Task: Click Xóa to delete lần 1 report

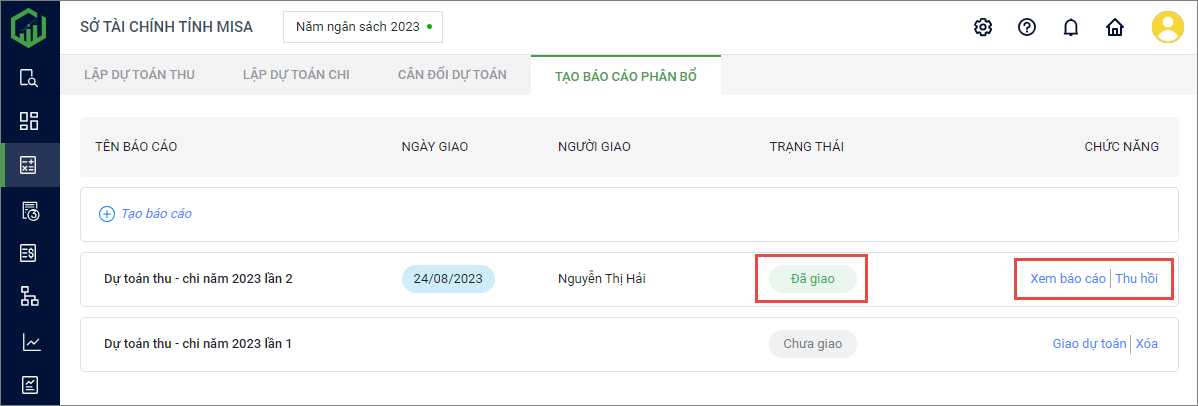Action: coord(1147,344)
